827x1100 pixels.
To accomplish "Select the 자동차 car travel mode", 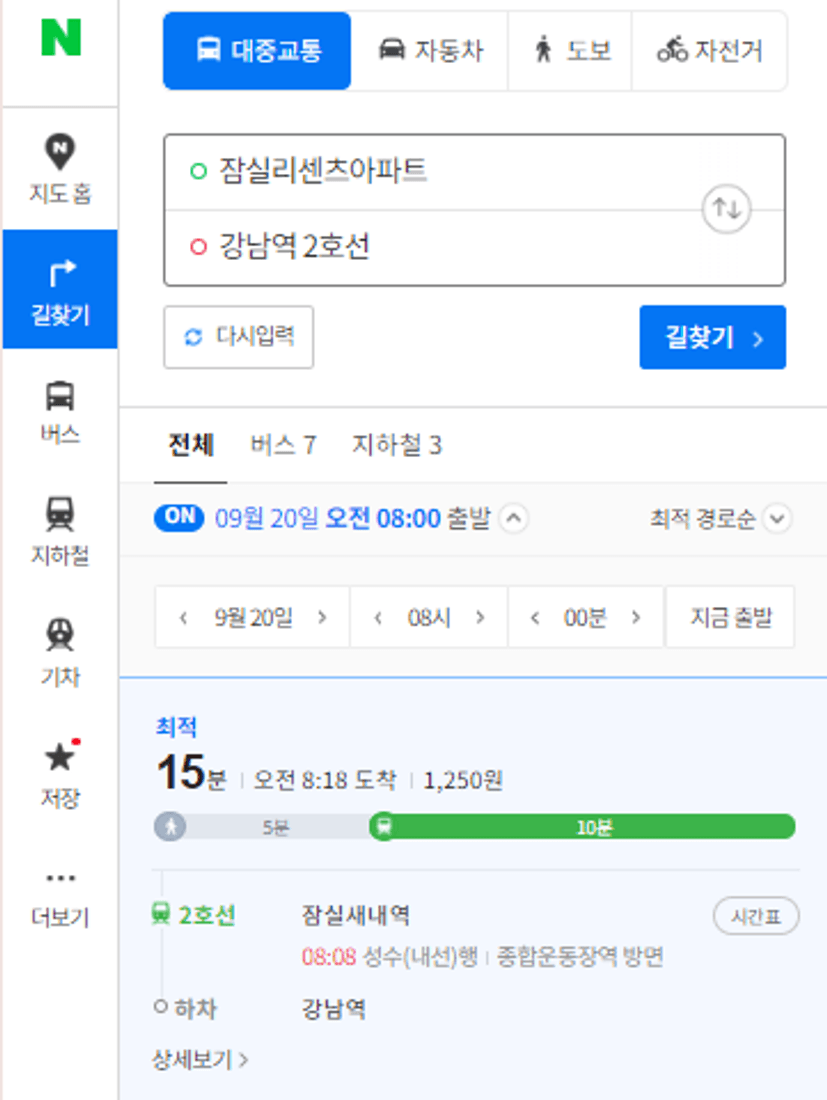I will [x=431, y=51].
